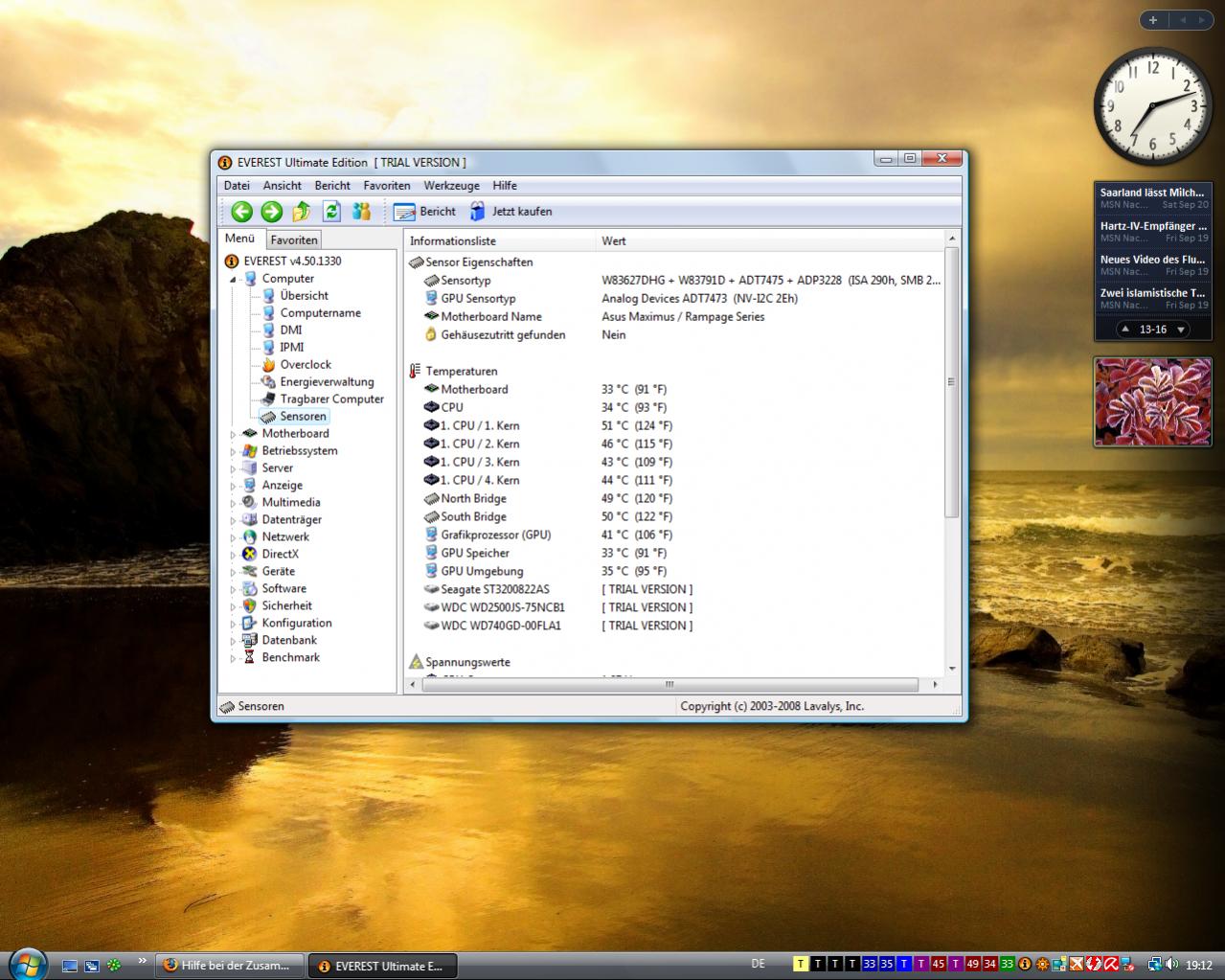Open the Datei menu

tap(237, 186)
